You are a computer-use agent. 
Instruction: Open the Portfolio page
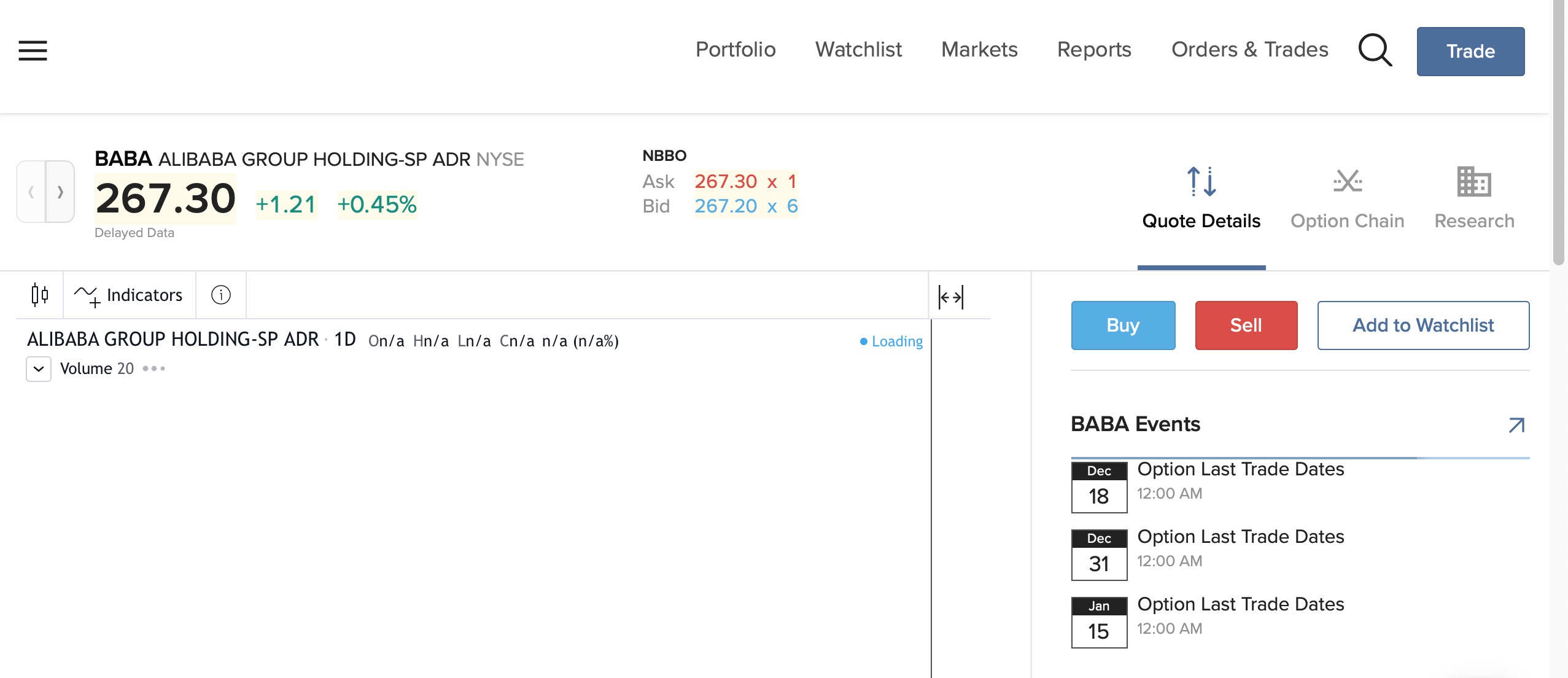735,50
